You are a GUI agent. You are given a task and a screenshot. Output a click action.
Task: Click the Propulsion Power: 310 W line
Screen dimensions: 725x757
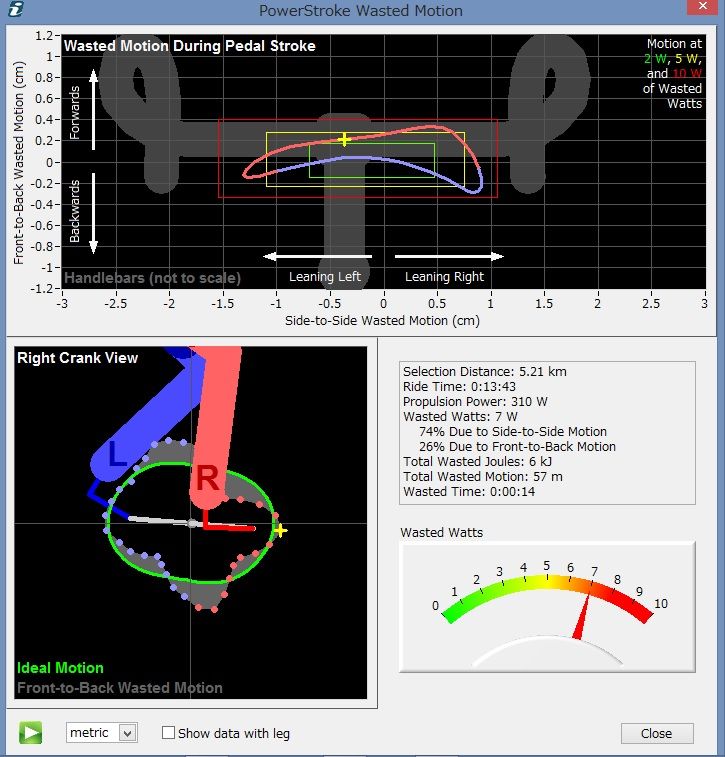pos(475,401)
